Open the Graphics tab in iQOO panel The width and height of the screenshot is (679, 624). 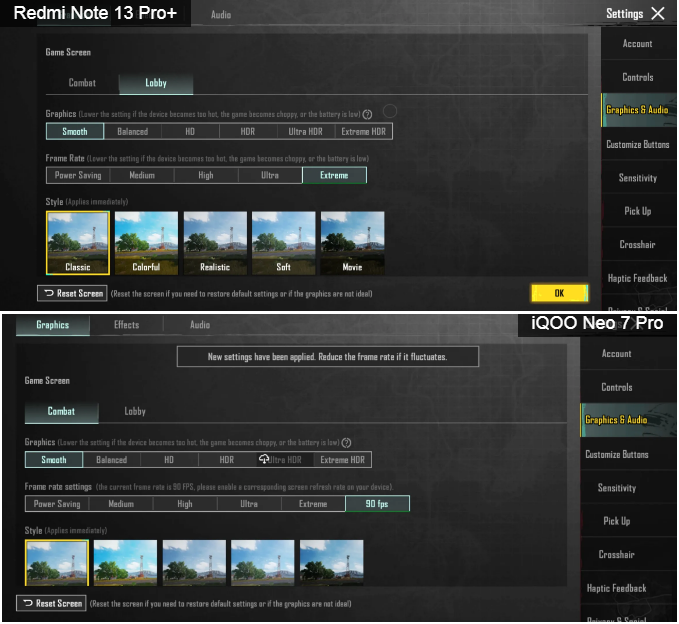[53, 325]
